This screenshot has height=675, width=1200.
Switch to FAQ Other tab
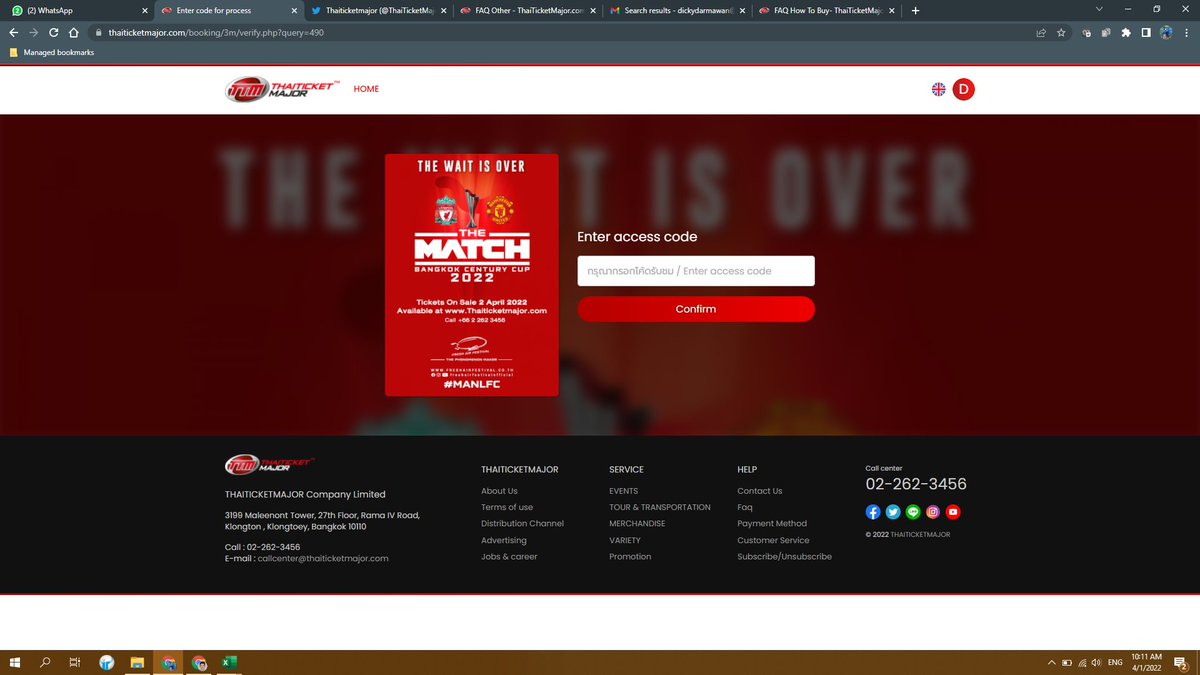click(527, 10)
